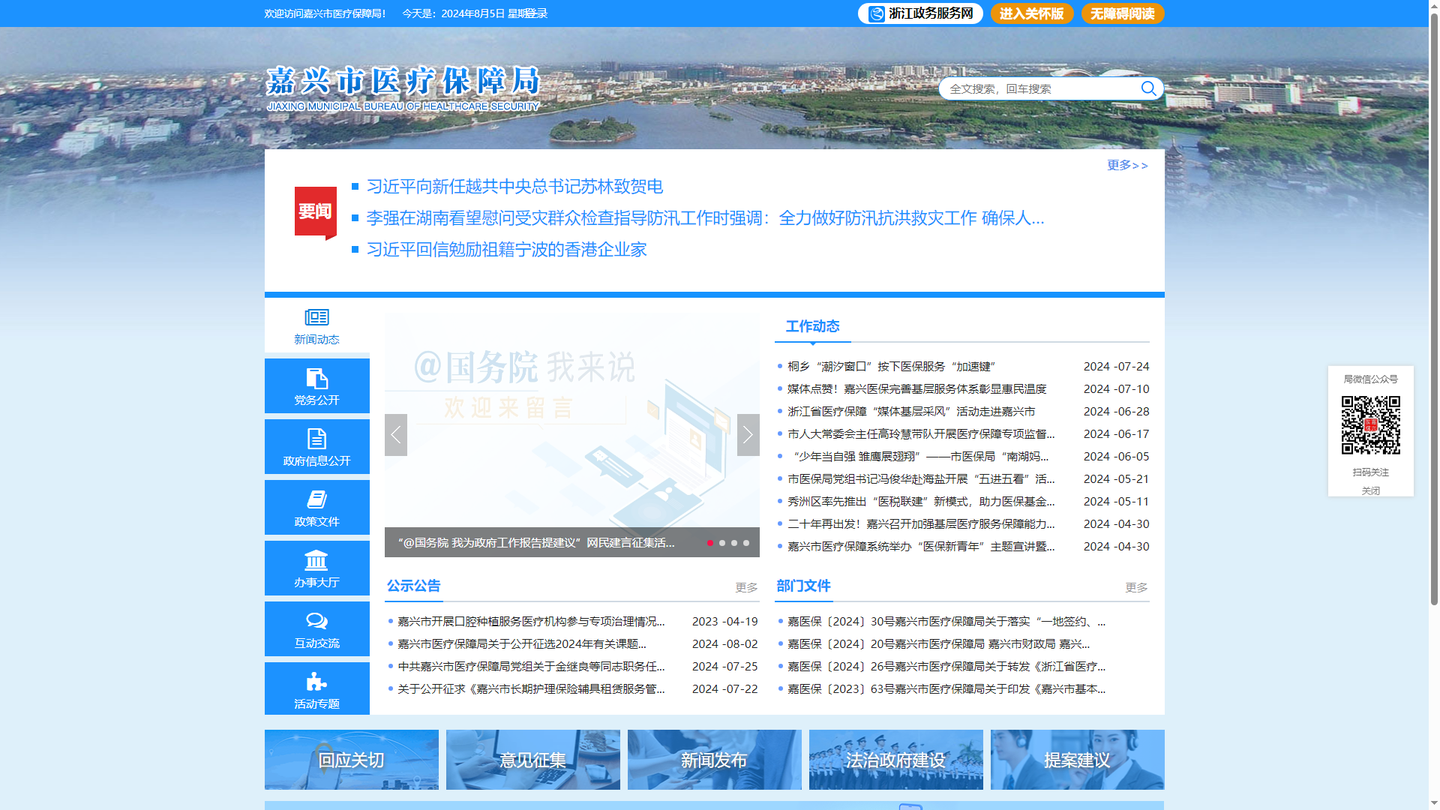Open notice 关于公开征选2024年有关课题
Screen dimensions: 1440x810
click(x=522, y=644)
